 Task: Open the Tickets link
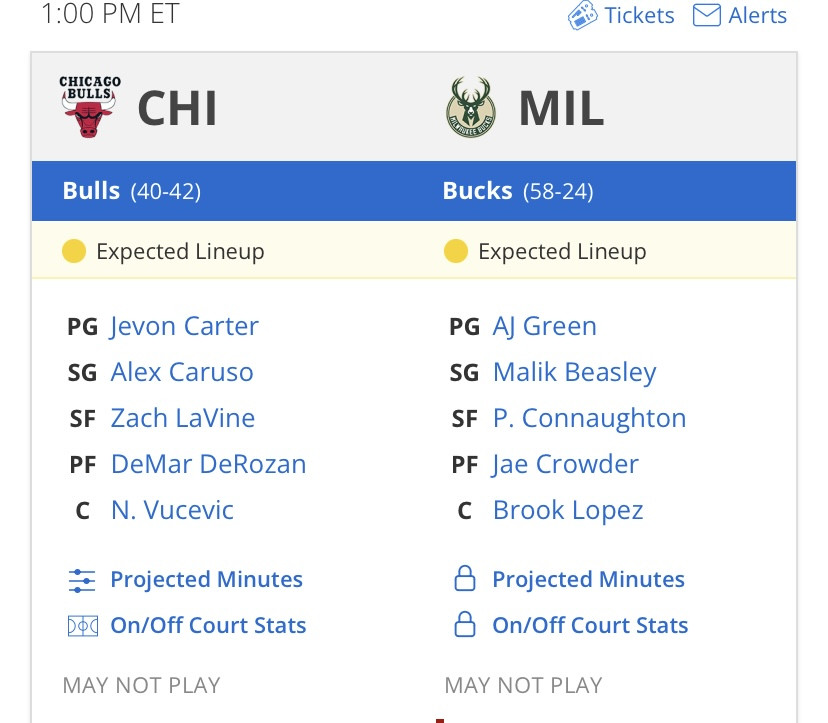639,15
